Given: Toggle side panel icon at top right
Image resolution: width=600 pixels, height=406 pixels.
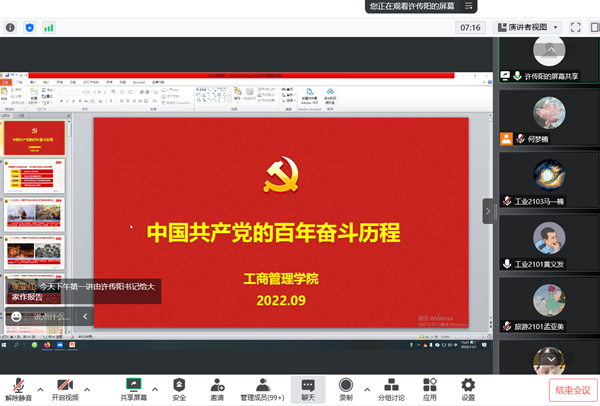Looking at the screenshot, I should tap(595, 27).
